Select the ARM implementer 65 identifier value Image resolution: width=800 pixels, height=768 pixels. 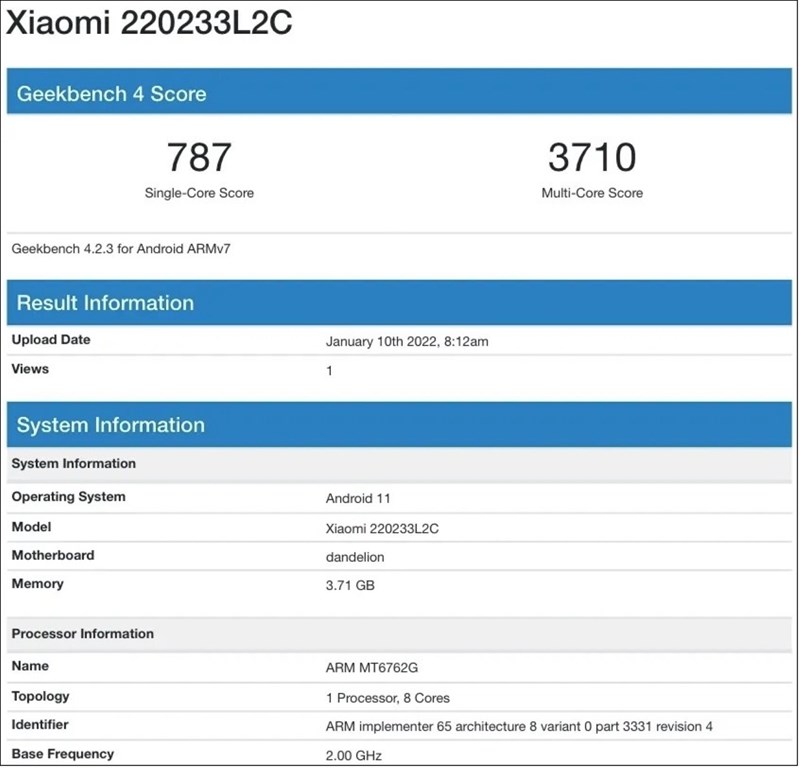tap(519, 727)
